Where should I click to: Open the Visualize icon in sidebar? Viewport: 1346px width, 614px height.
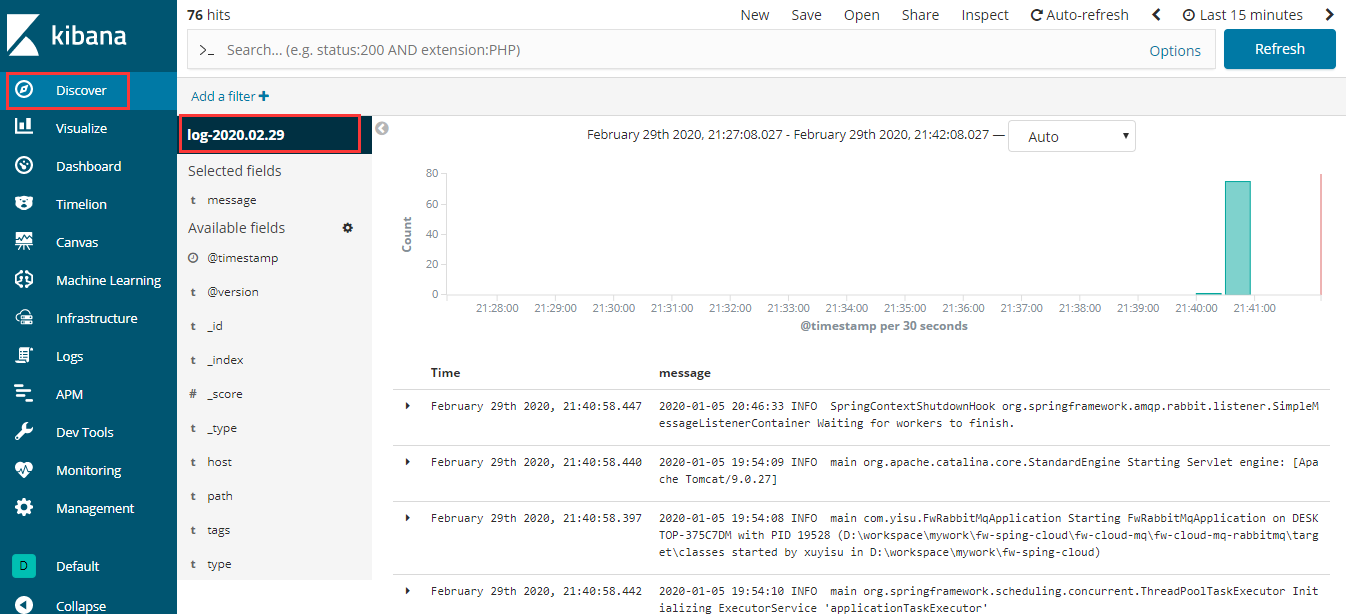pyautogui.click(x=24, y=128)
